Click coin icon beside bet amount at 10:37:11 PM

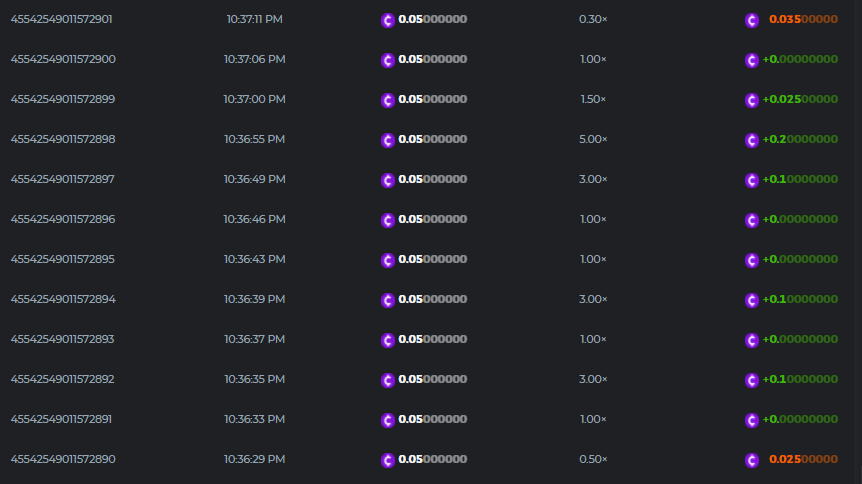pos(388,20)
